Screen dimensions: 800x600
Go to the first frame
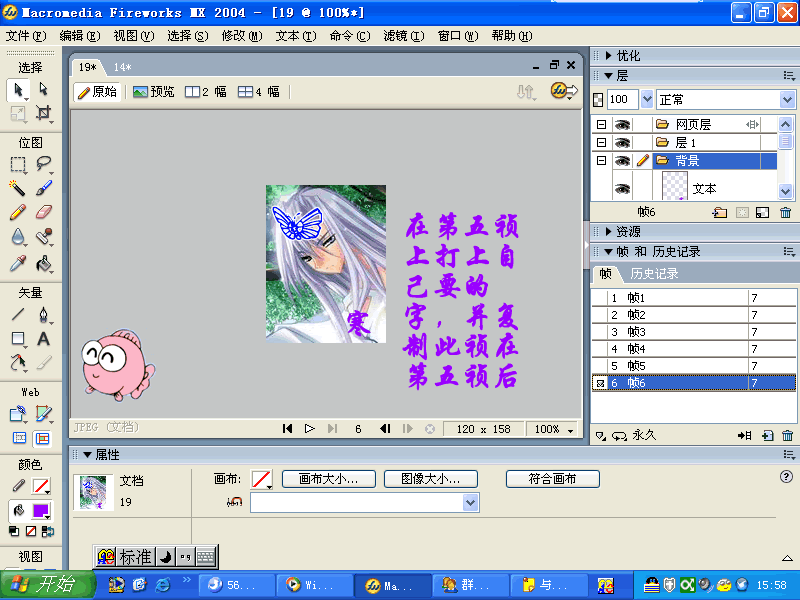(287, 429)
